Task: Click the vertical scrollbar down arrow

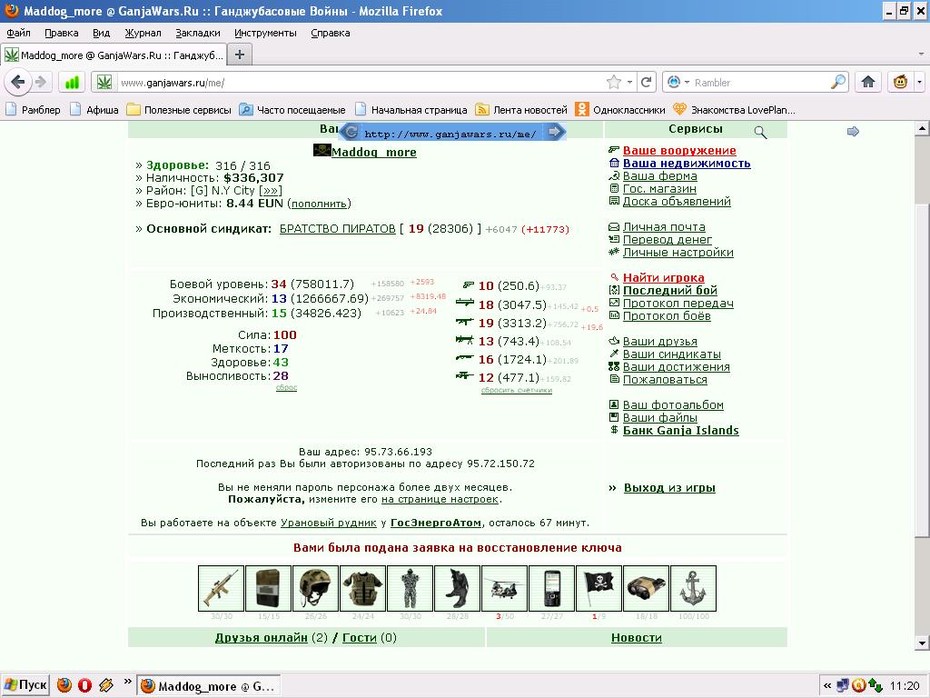Action: pyautogui.click(x=922, y=643)
